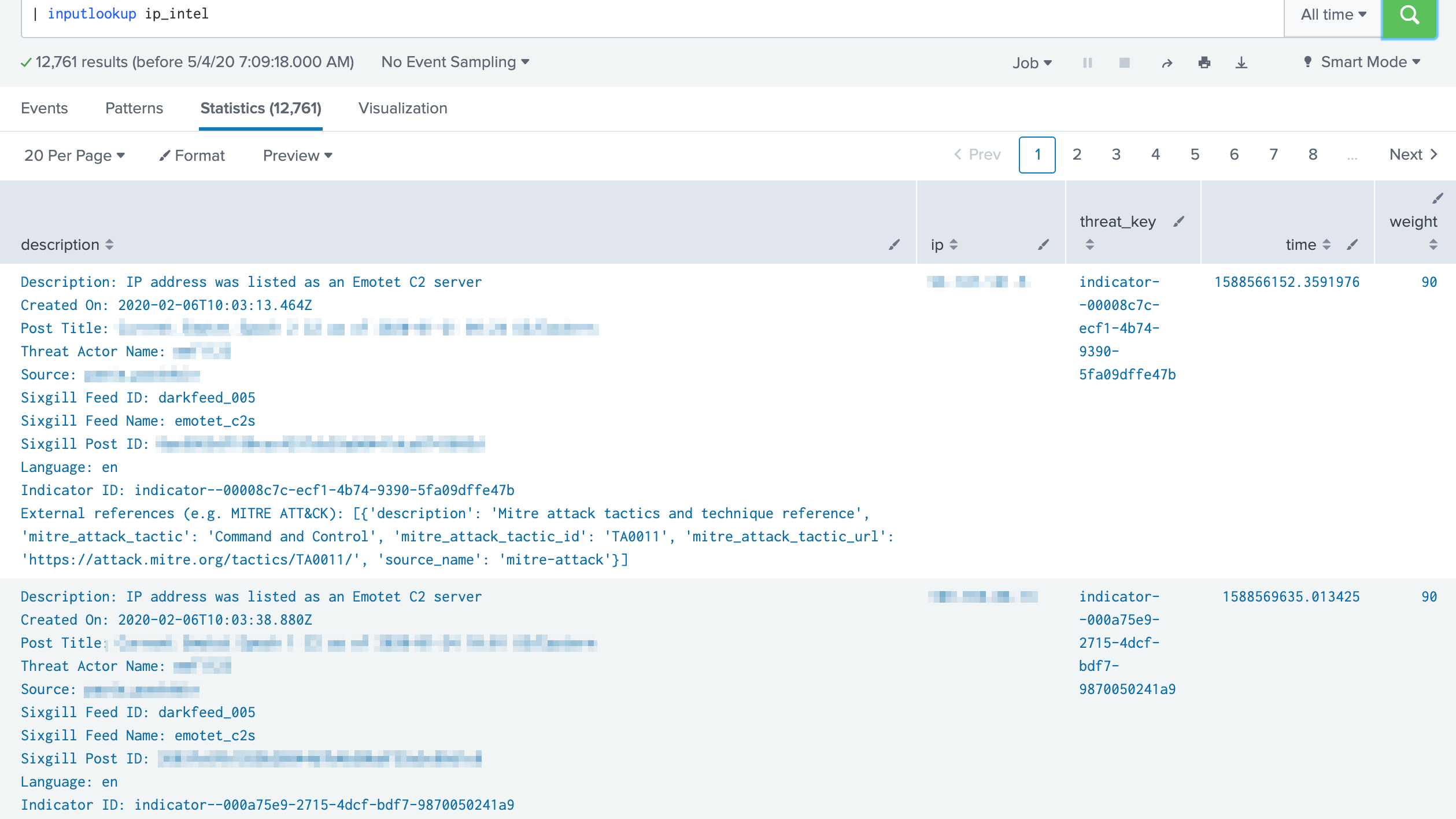The height and width of the screenshot is (819, 1456).
Task: Pause the search job
Action: [x=1087, y=62]
